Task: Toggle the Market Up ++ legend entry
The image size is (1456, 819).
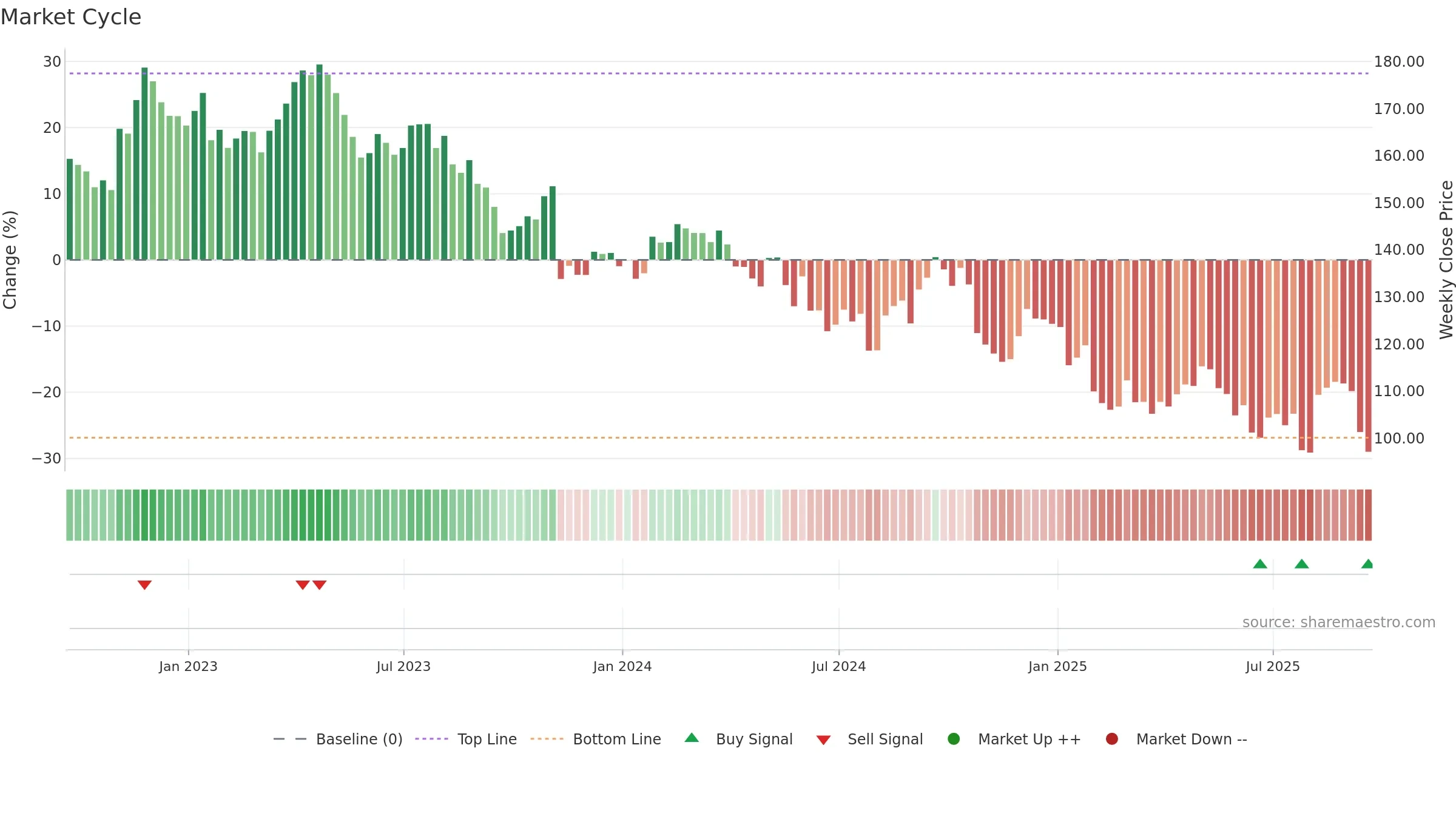Action: [x=1014, y=739]
